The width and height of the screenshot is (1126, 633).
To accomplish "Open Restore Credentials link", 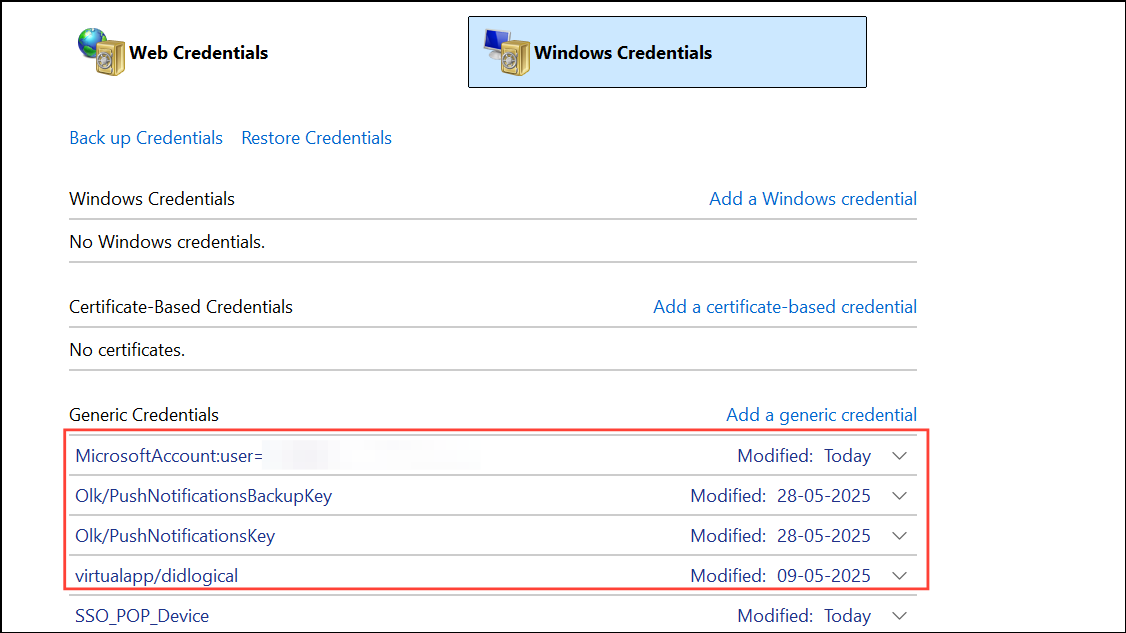I will coord(317,138).
